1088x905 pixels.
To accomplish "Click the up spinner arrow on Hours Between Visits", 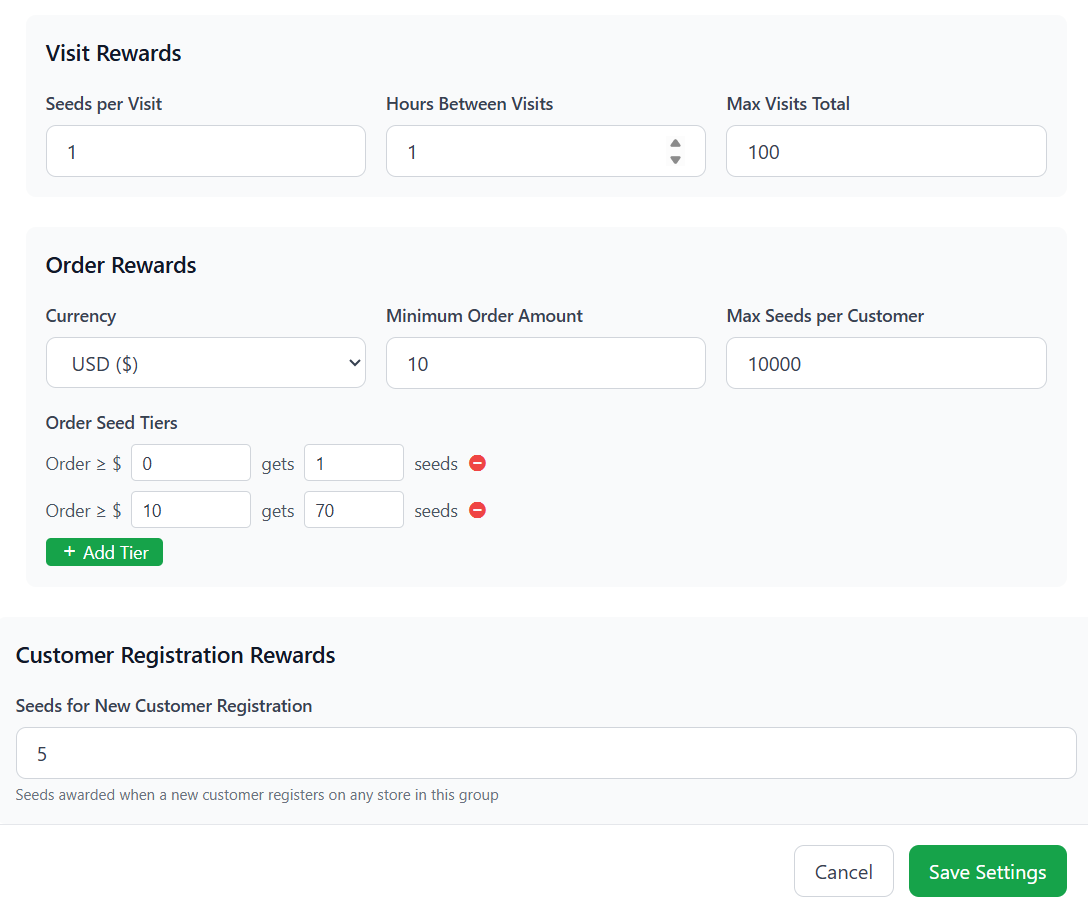I will click(676, 144).
